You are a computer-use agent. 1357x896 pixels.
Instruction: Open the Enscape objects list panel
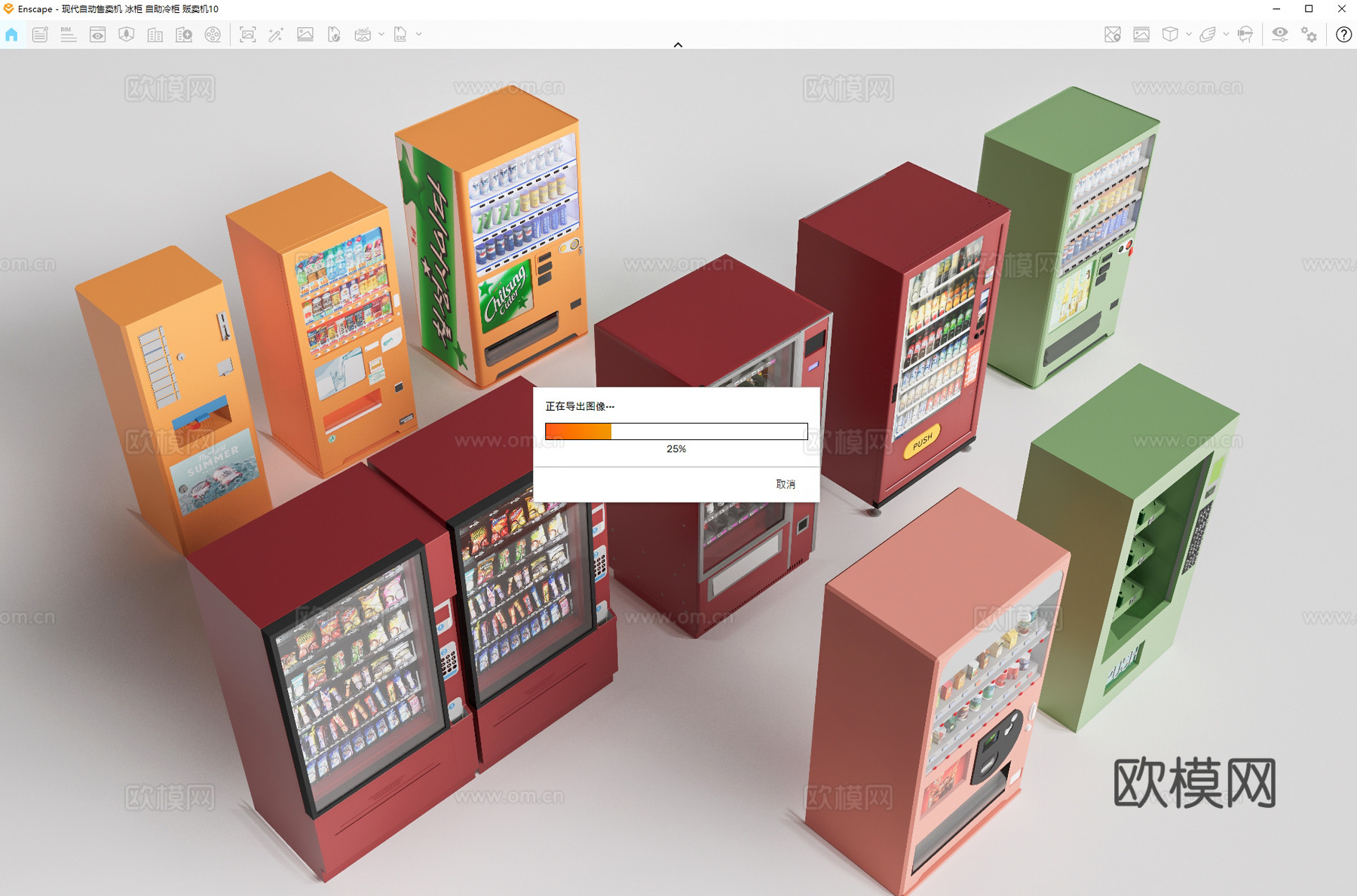pos(40,35)
